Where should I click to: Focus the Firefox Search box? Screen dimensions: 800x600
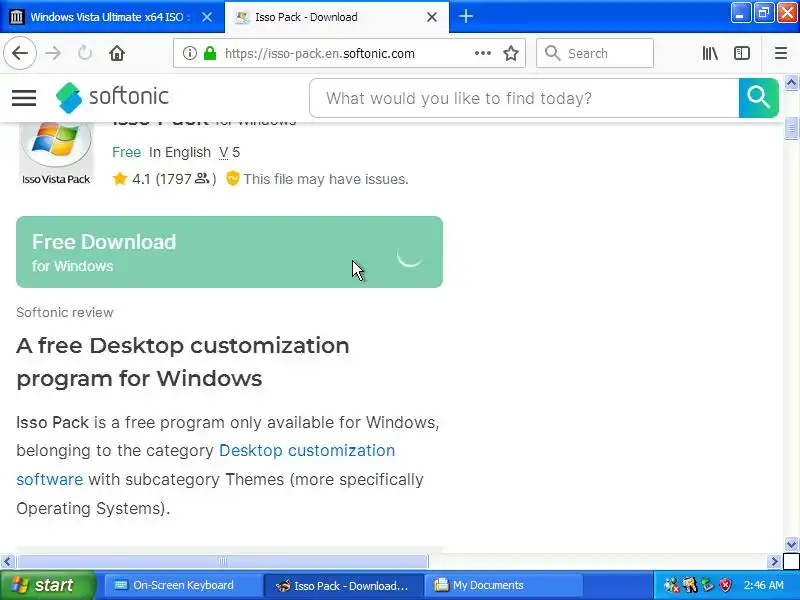click(x=595, y=53)
